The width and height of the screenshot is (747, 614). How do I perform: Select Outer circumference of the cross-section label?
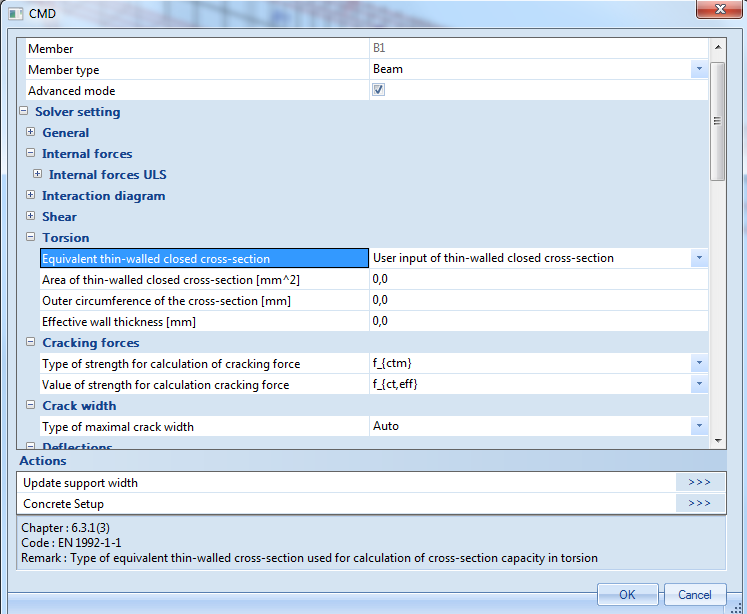click(x=166, y=301)
